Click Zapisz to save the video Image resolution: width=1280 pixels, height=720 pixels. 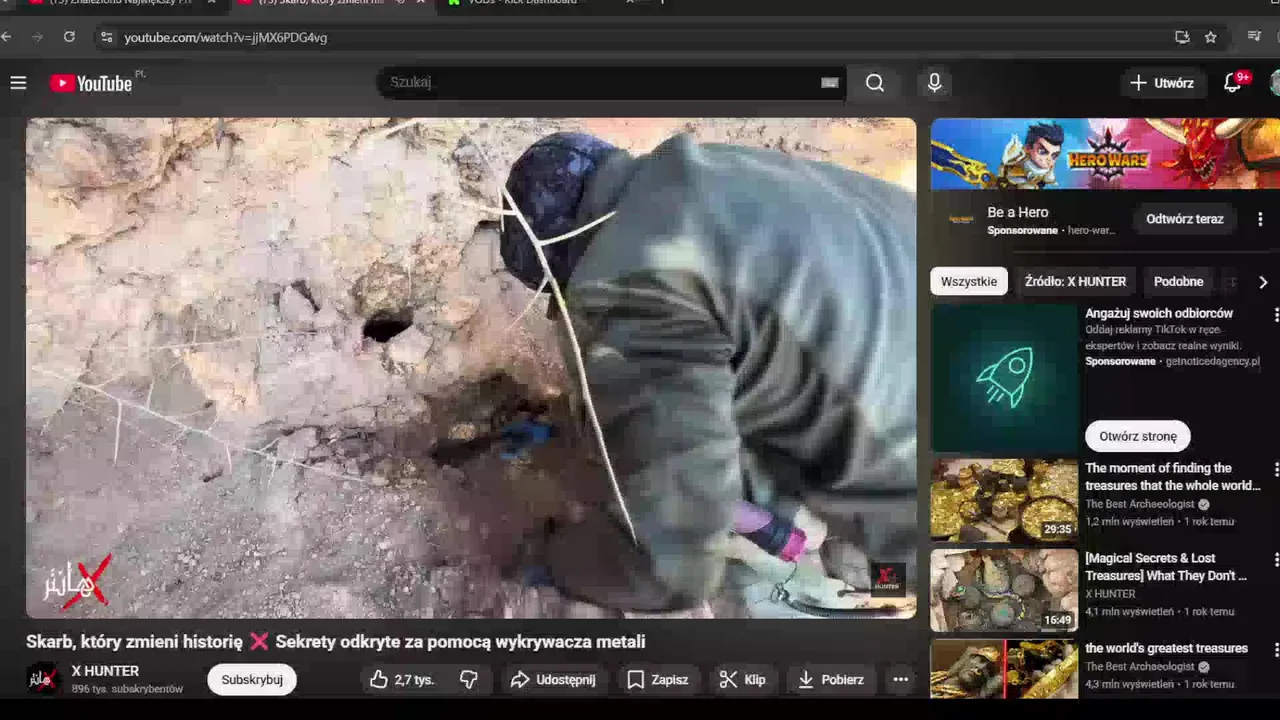click(x=657, y=680)
